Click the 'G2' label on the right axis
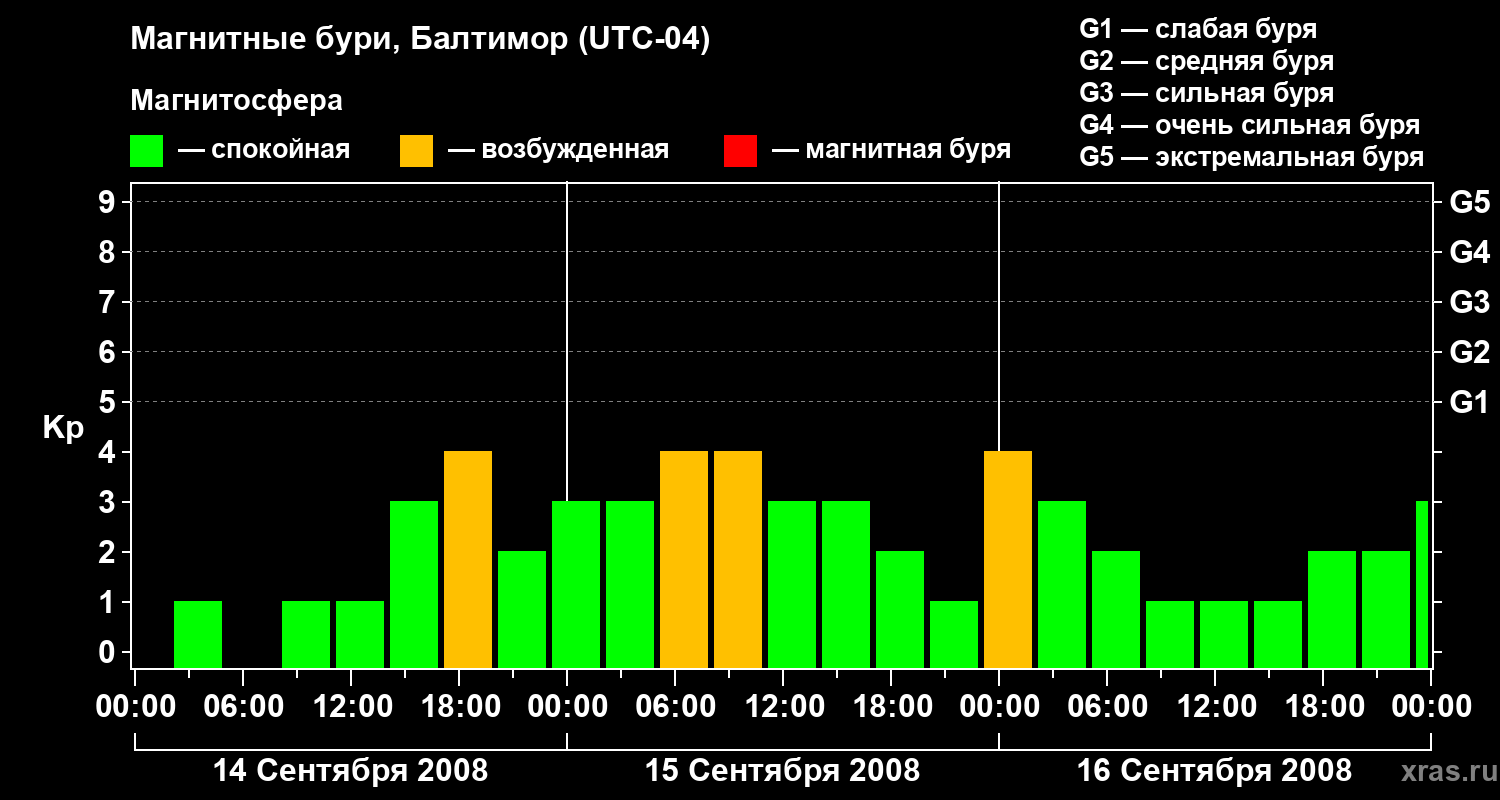The image size is (1500, 800). 1469,352
